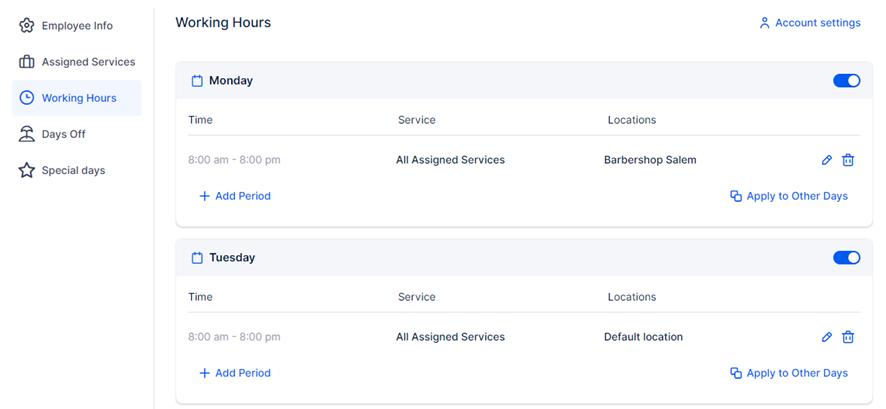This screenshot has height=409, width=886.
Task: Add Period under Tuesday
Action: (x=235, y=373)
